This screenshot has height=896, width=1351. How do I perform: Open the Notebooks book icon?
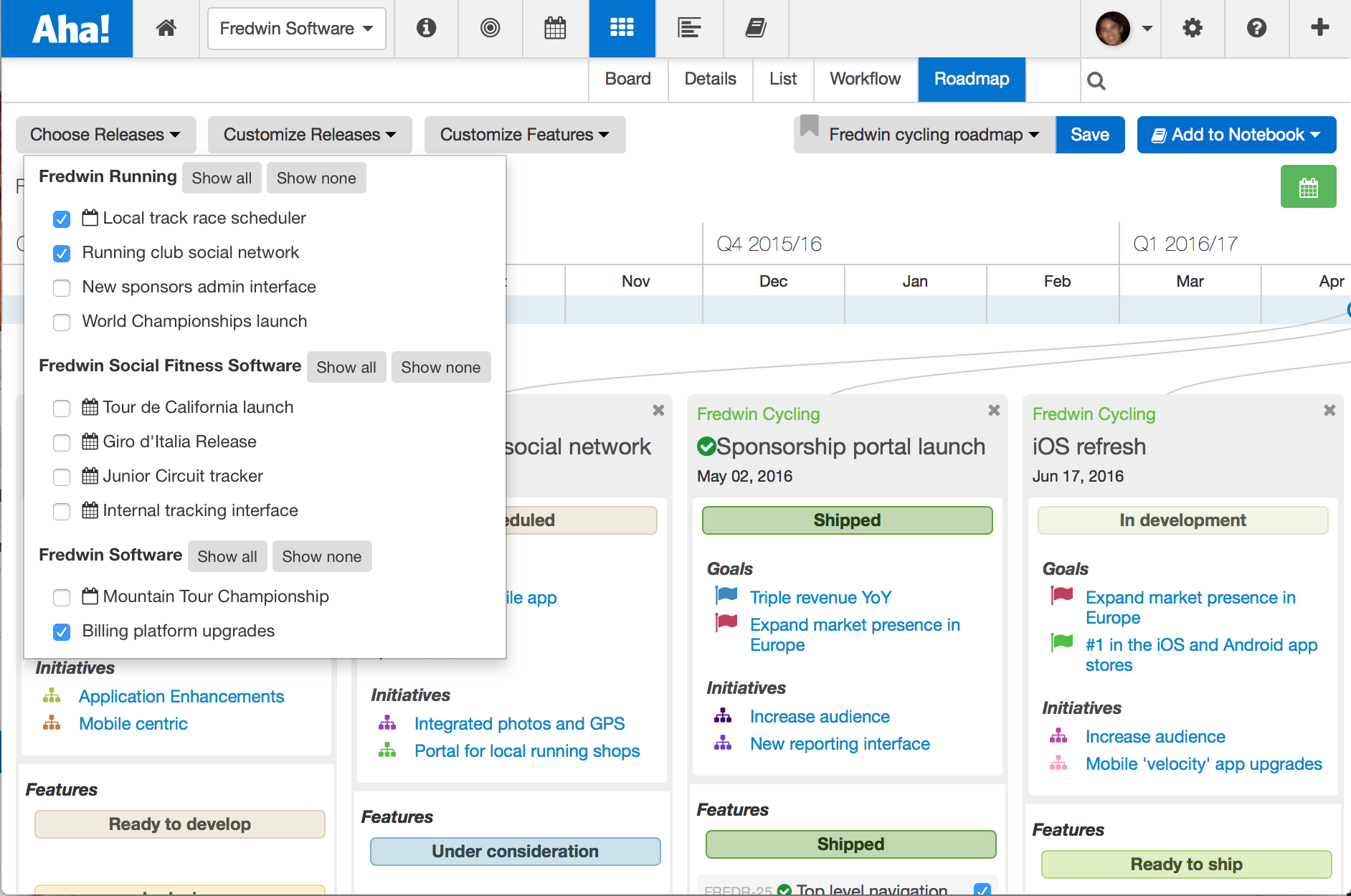(756, 28)
